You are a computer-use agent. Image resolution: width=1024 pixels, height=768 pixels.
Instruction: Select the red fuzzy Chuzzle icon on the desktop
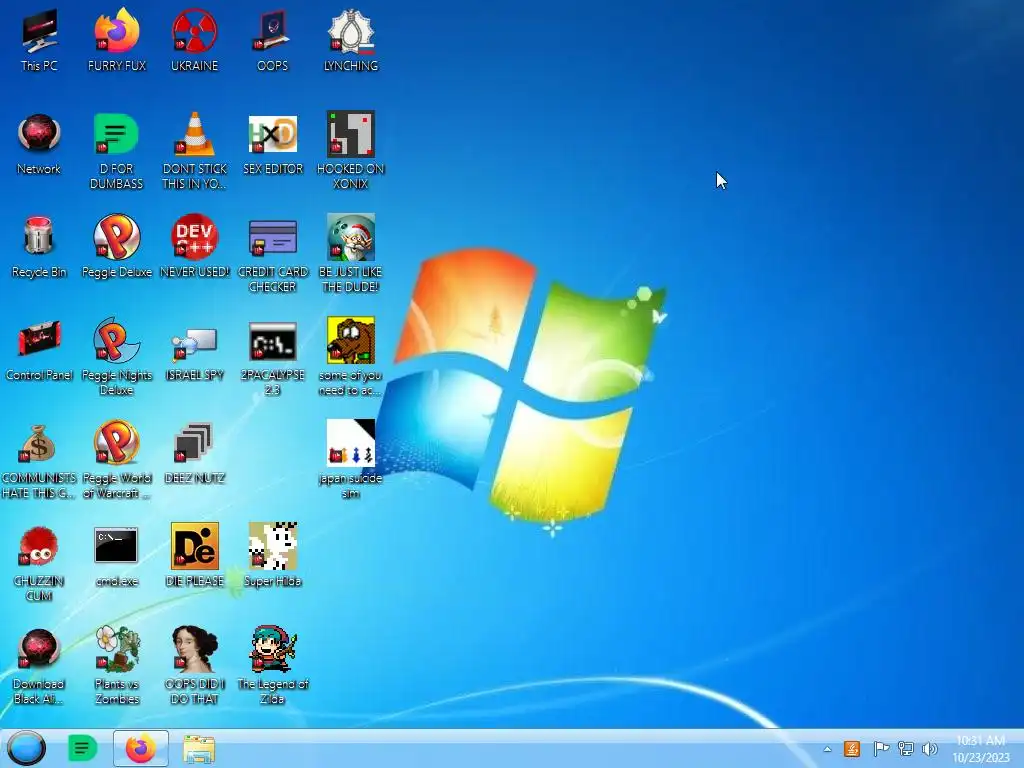click(x=39, y=546)
